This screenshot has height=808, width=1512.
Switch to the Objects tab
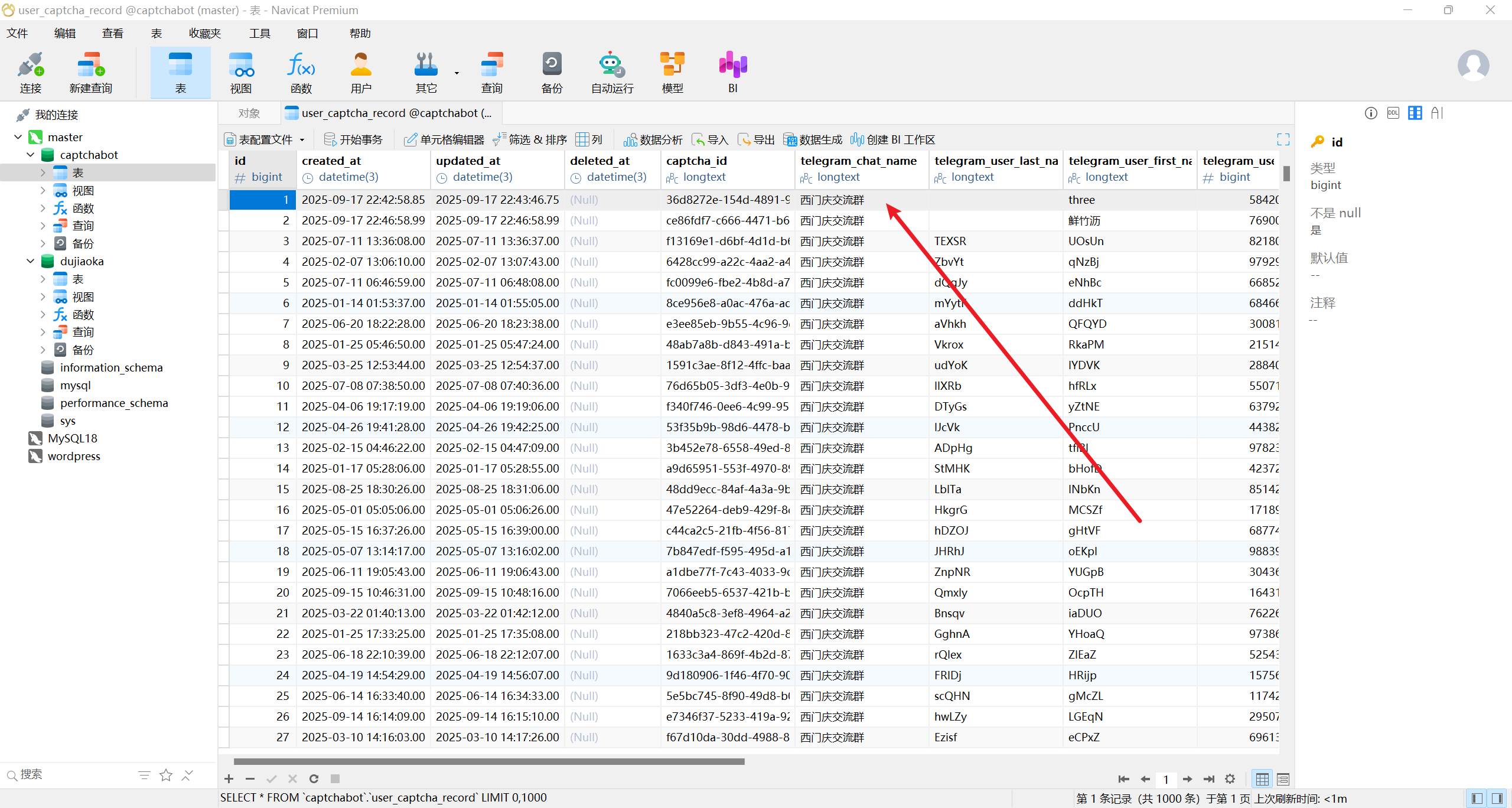(x=249, y=113)
